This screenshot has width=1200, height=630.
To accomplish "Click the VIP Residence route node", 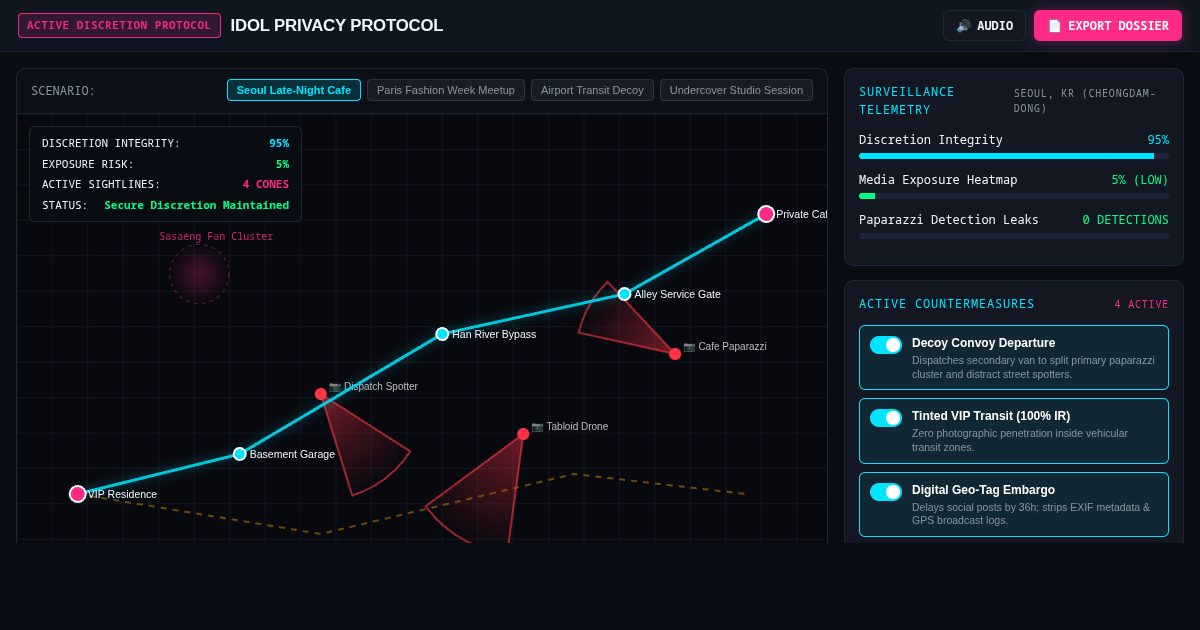I will click(x=78, y=494).
